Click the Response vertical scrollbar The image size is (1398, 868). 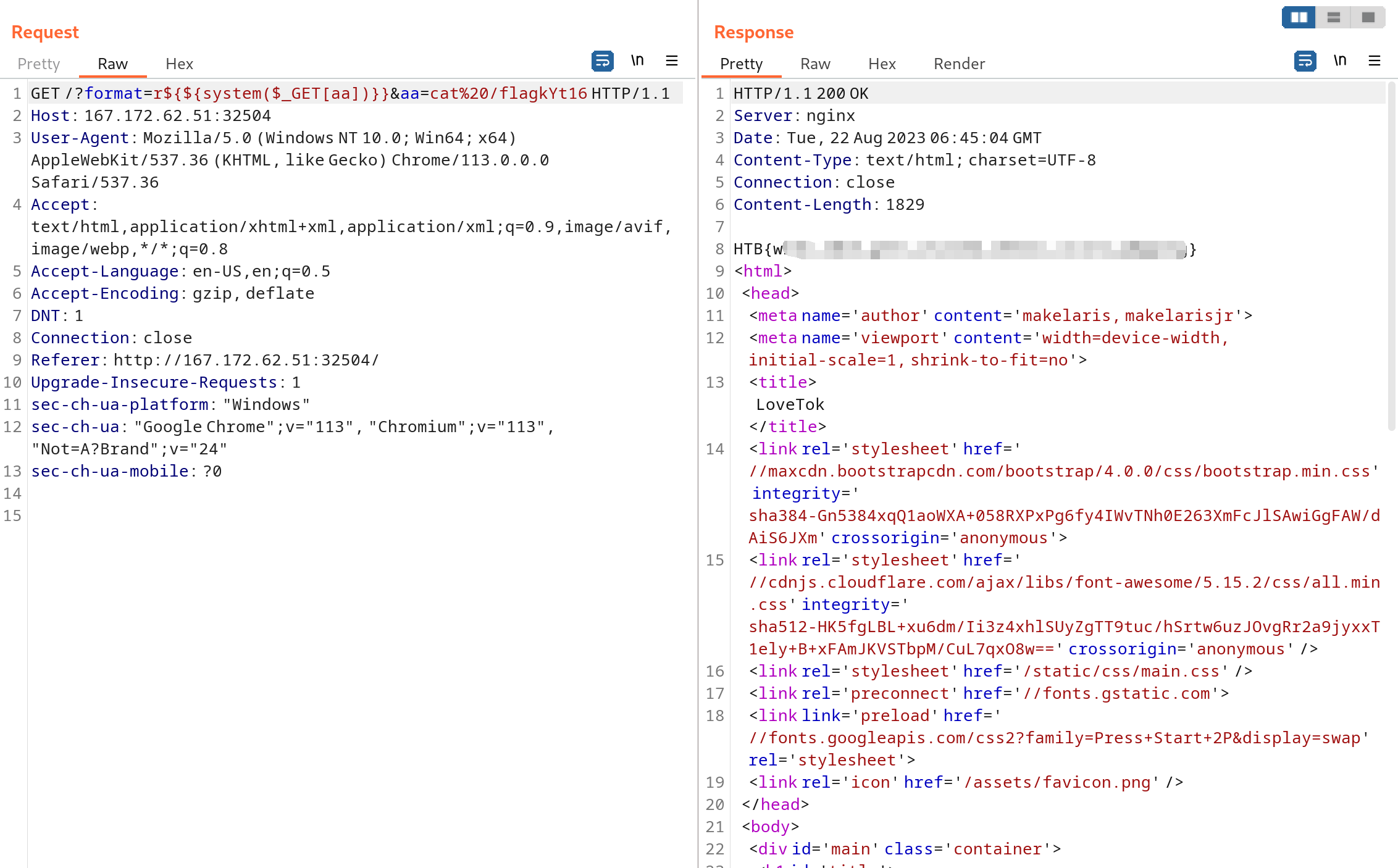pyautogui.click(x=1391, y=256)
